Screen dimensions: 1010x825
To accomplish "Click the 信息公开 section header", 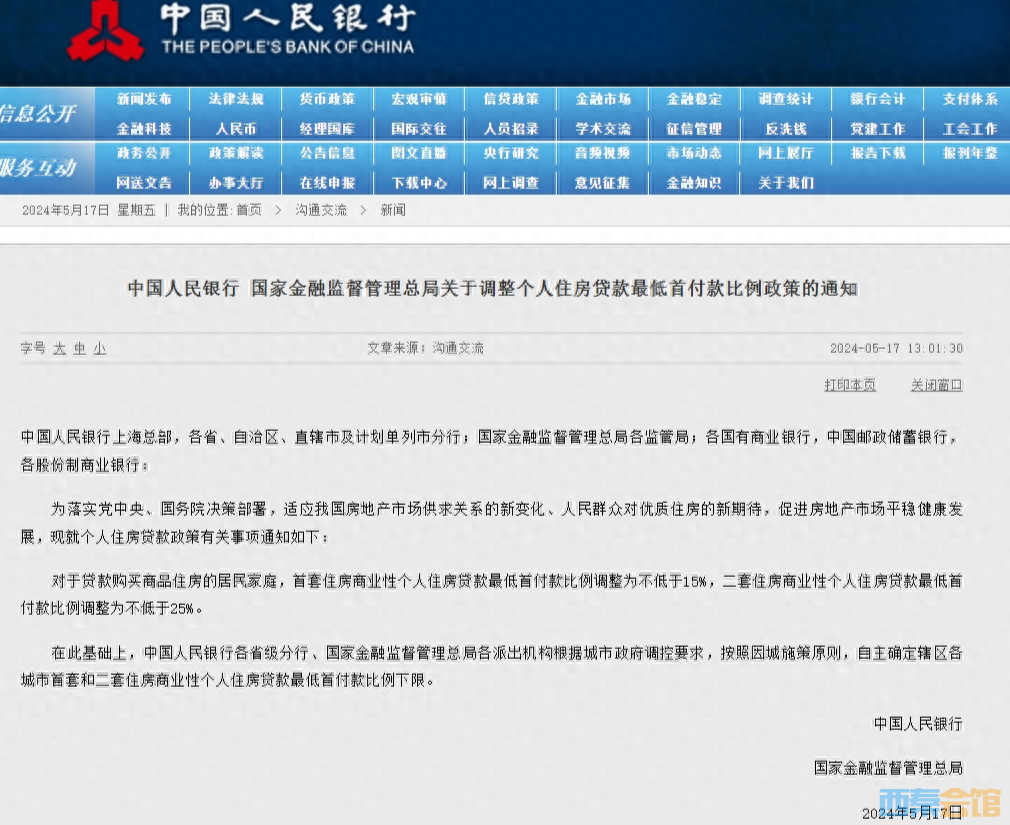I will point(38,114).
